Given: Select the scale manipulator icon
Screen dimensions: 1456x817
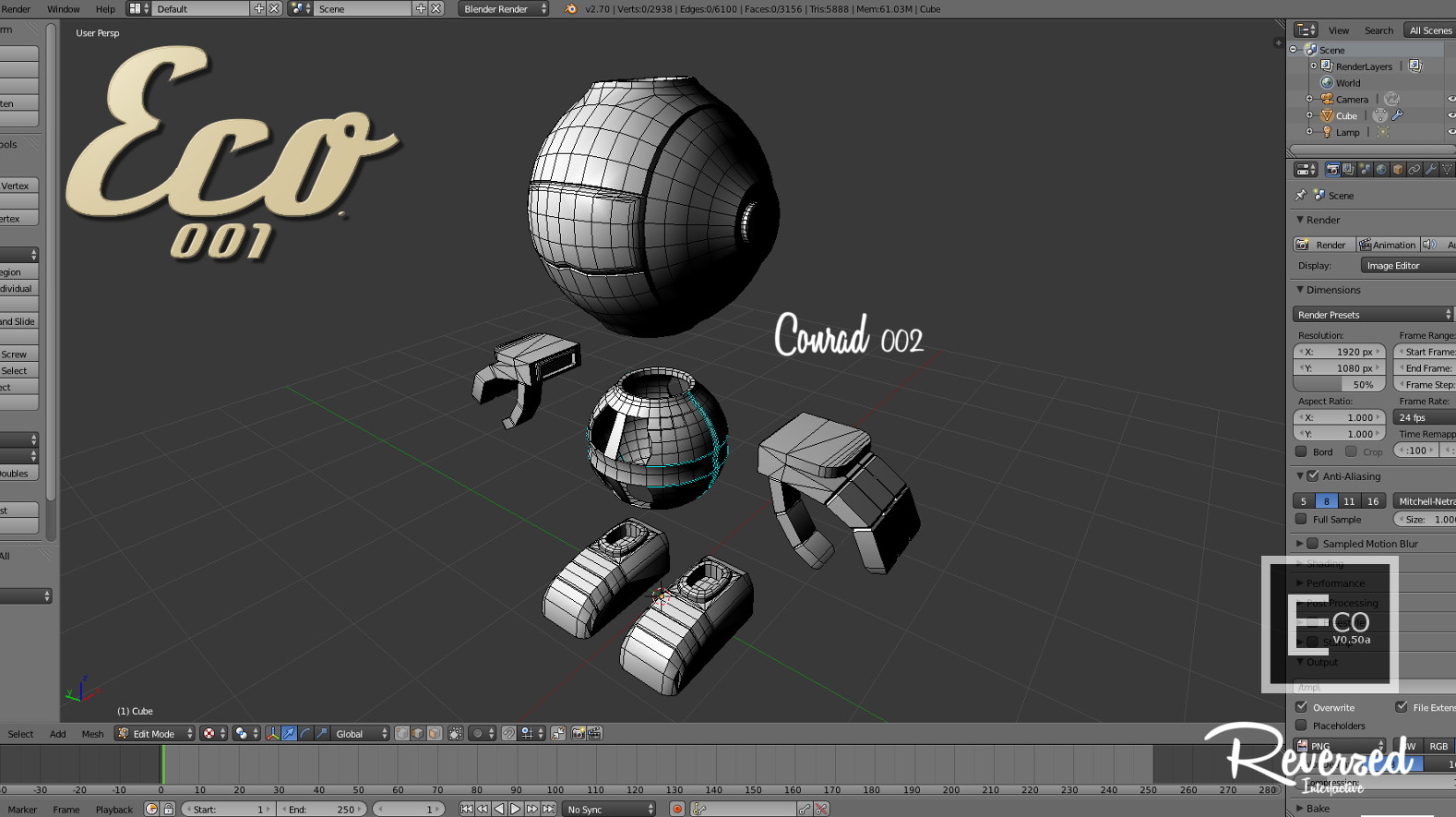Looking at the screenshot, I should tap(321, 733).
